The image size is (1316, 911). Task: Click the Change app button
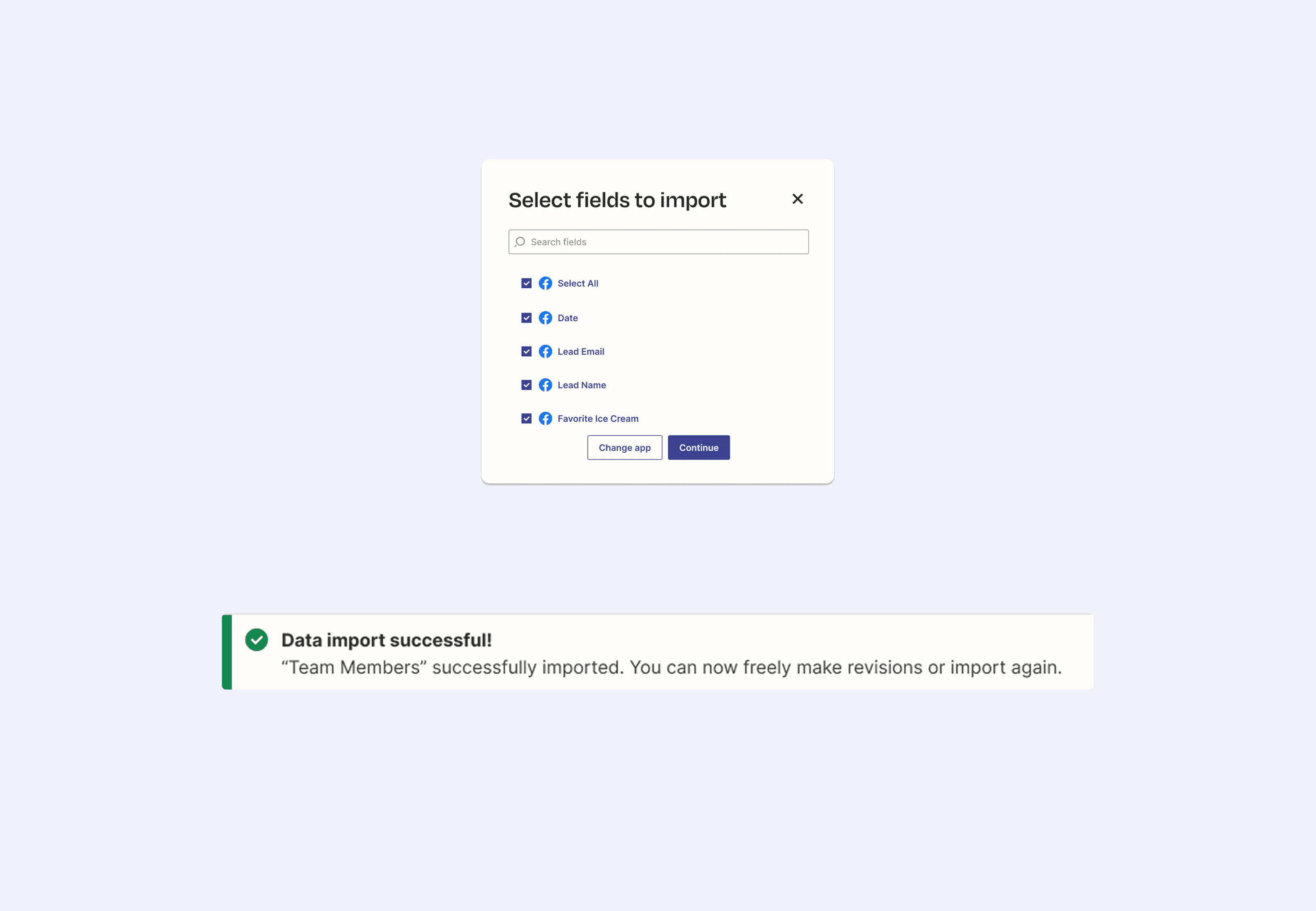coord(624,447)
